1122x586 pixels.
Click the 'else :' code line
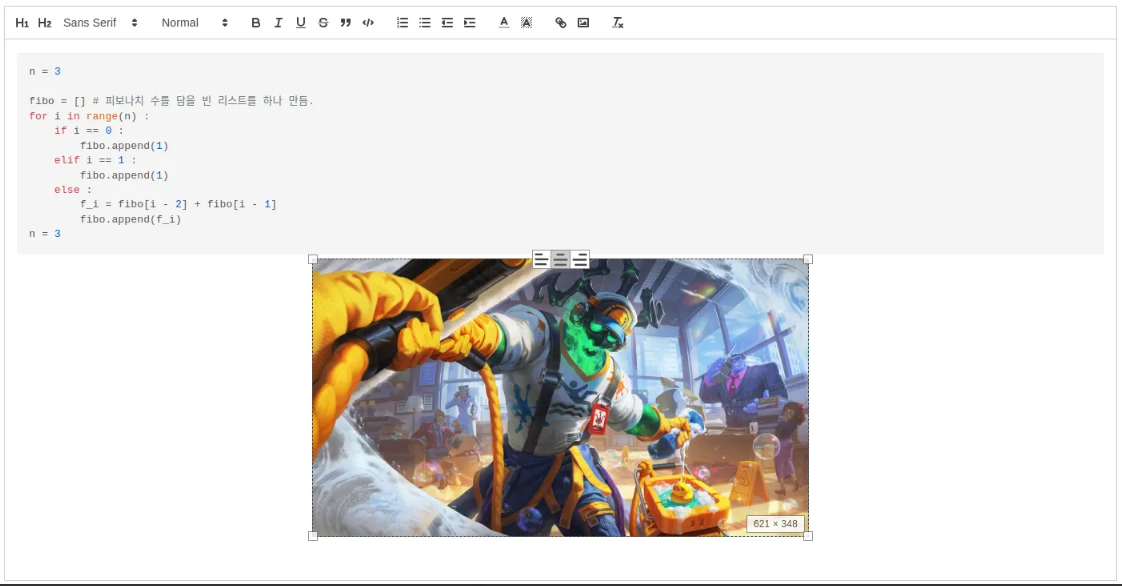tap(73, 190)
